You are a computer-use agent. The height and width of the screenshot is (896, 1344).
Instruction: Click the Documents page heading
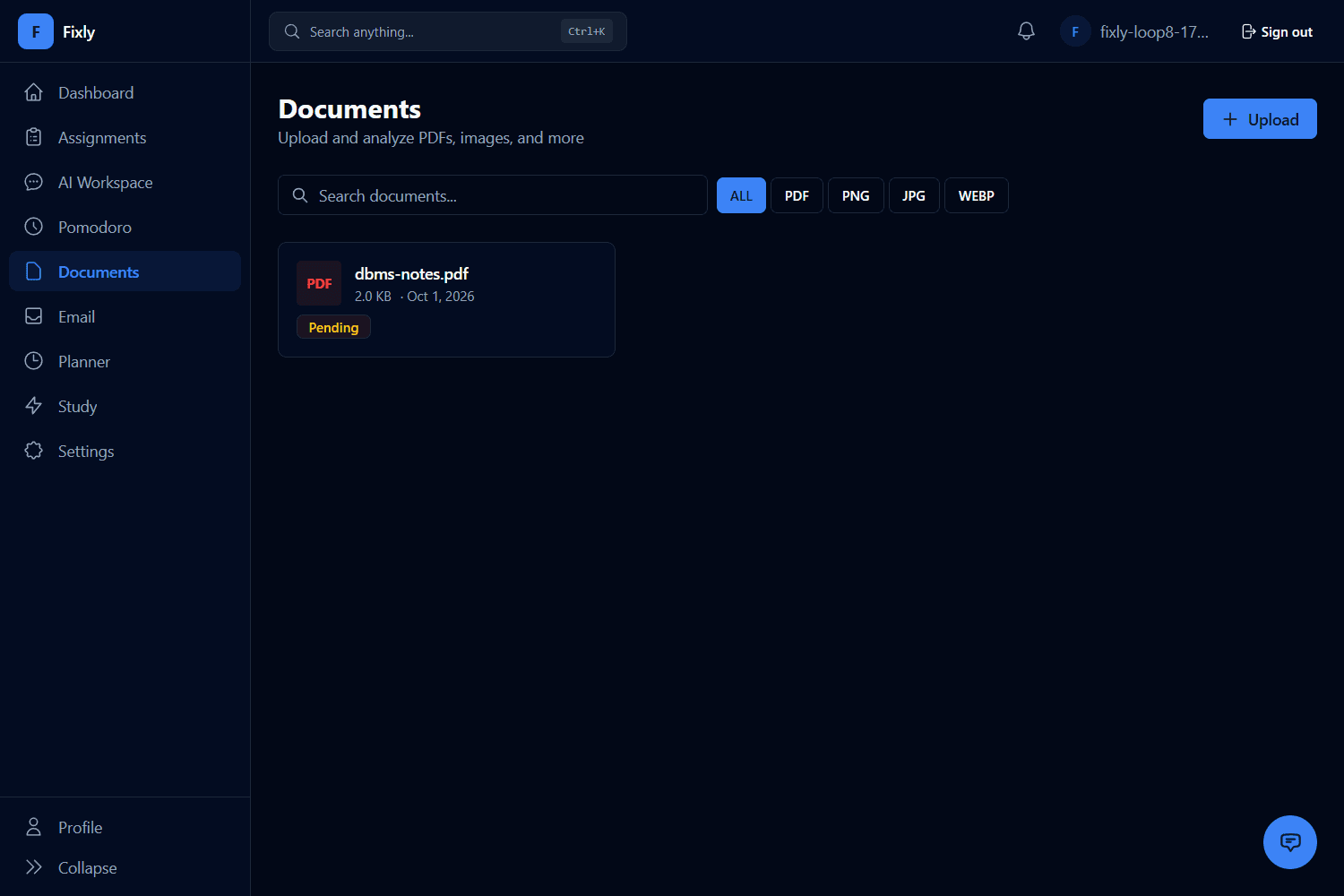point(349,109)
